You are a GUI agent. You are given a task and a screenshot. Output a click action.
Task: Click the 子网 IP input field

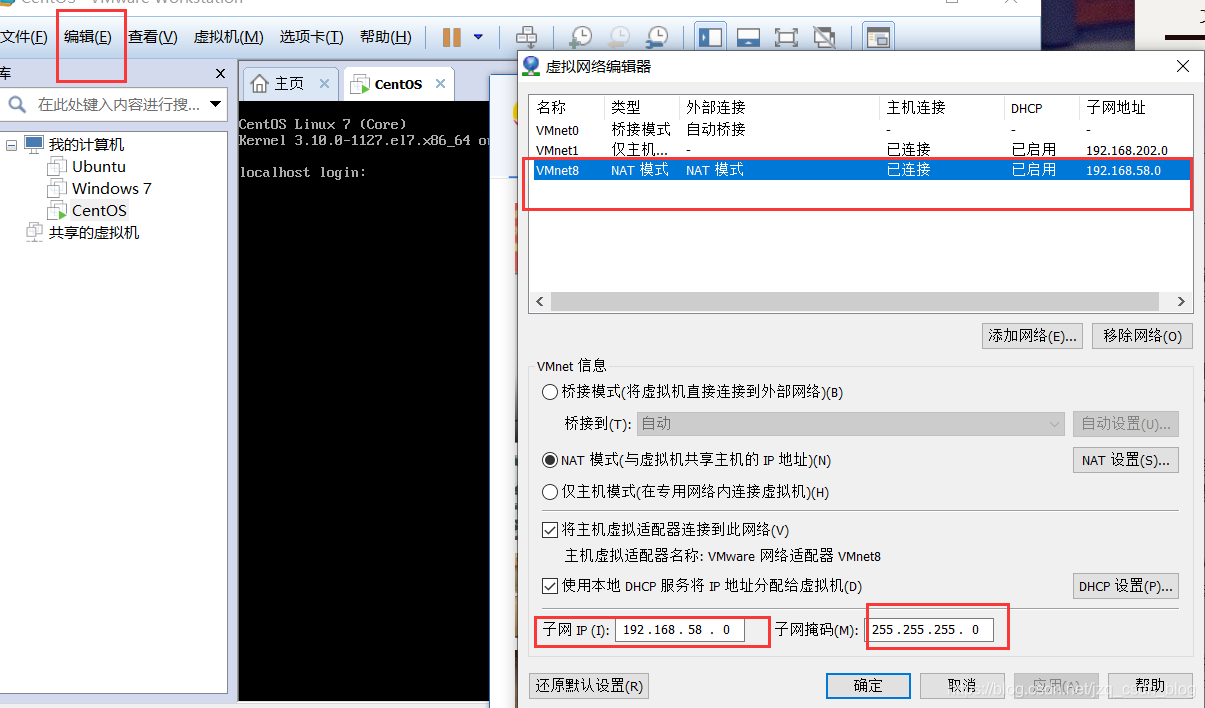679,630
